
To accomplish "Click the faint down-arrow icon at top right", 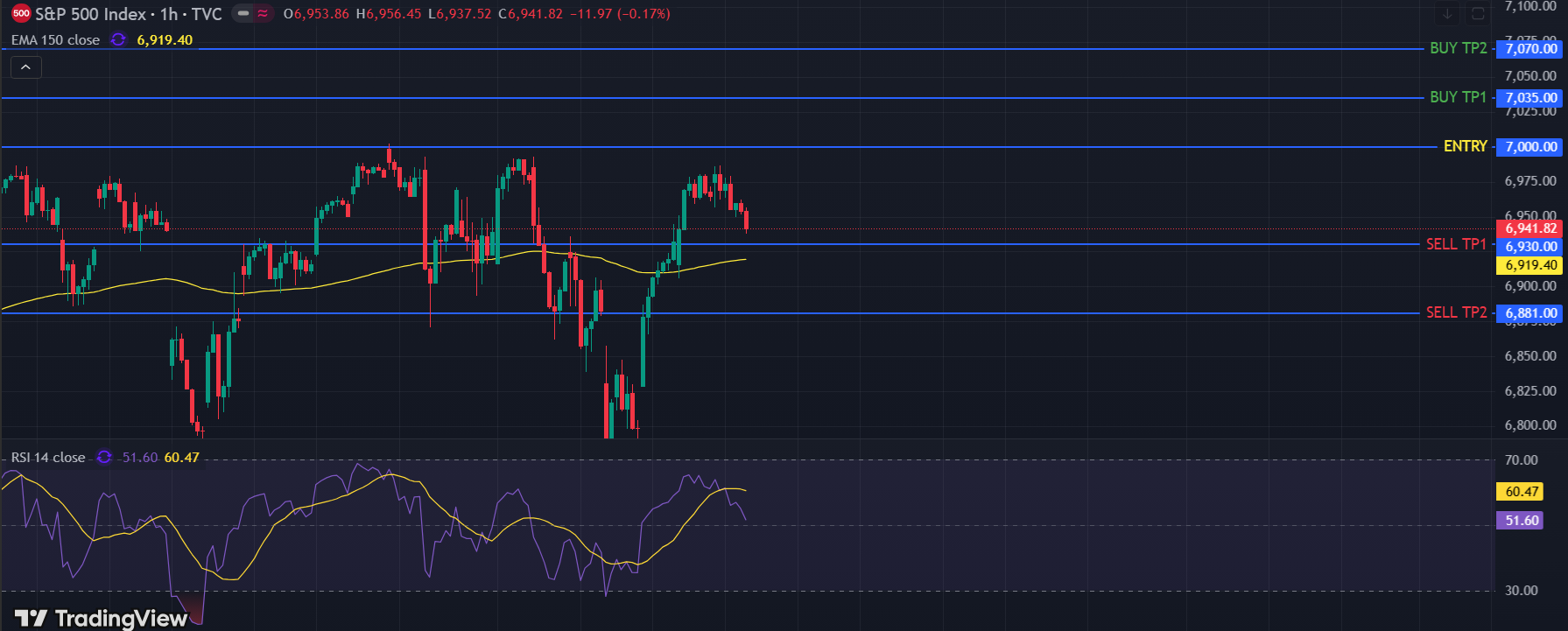I will pos(1448,14).
